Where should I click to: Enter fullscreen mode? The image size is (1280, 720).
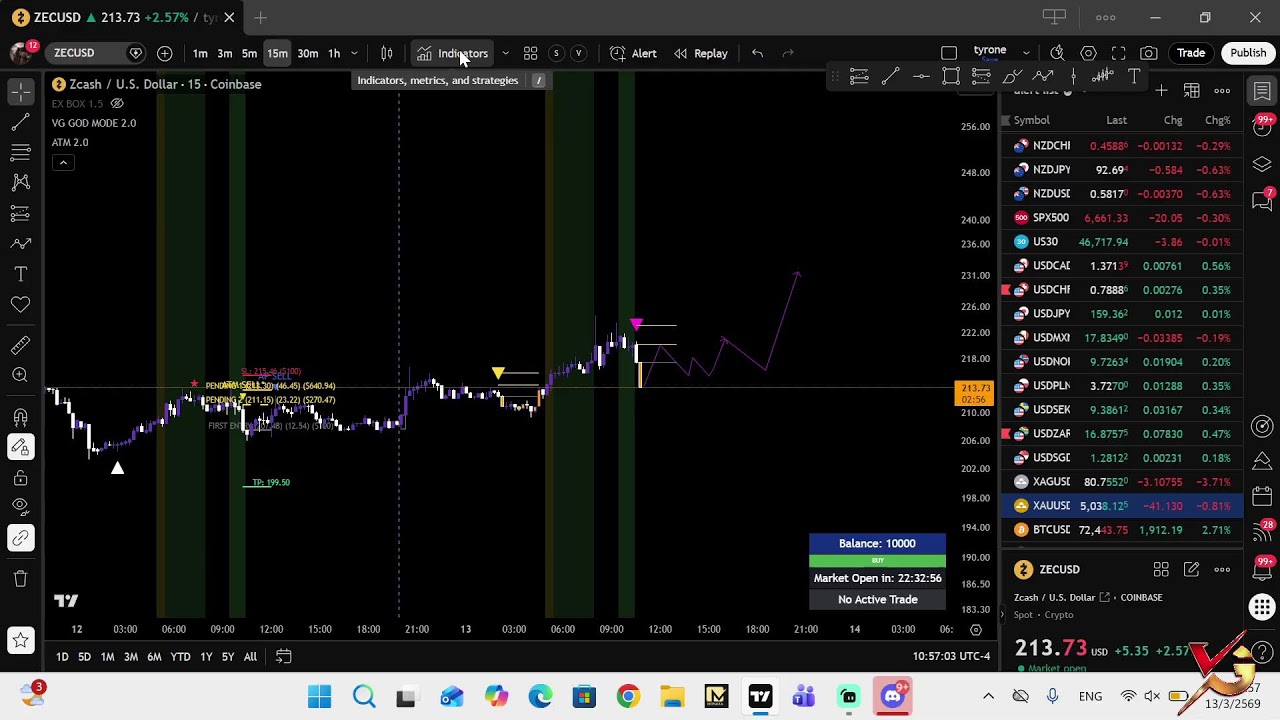click(1119, 53)
